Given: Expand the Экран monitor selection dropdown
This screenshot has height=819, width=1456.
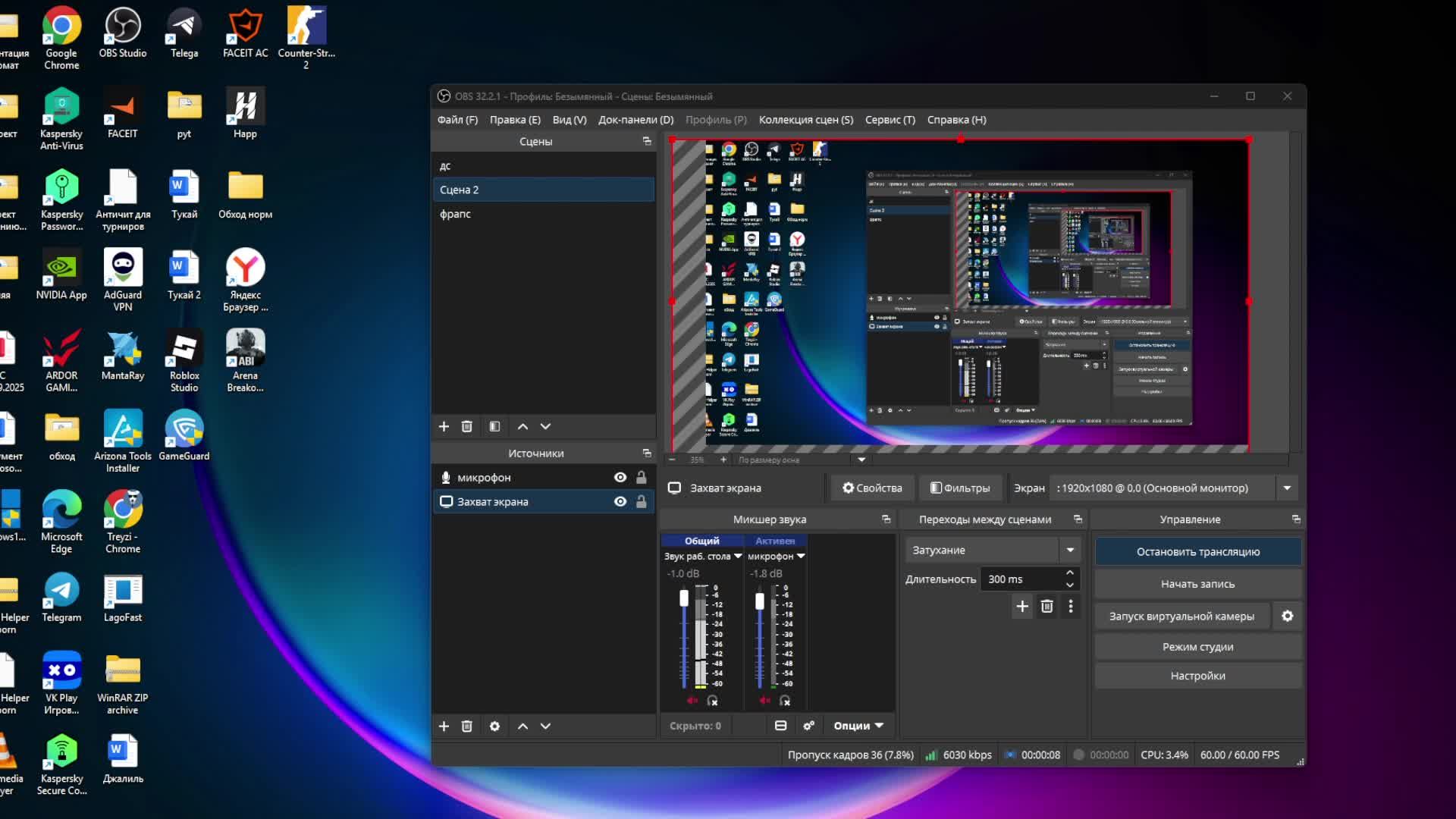Looking at the screenshot, I should [x=1287, y=488].
